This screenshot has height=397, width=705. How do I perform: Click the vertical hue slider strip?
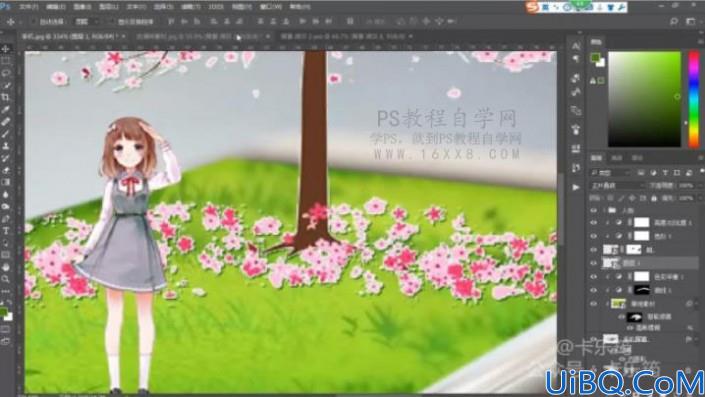694,99
